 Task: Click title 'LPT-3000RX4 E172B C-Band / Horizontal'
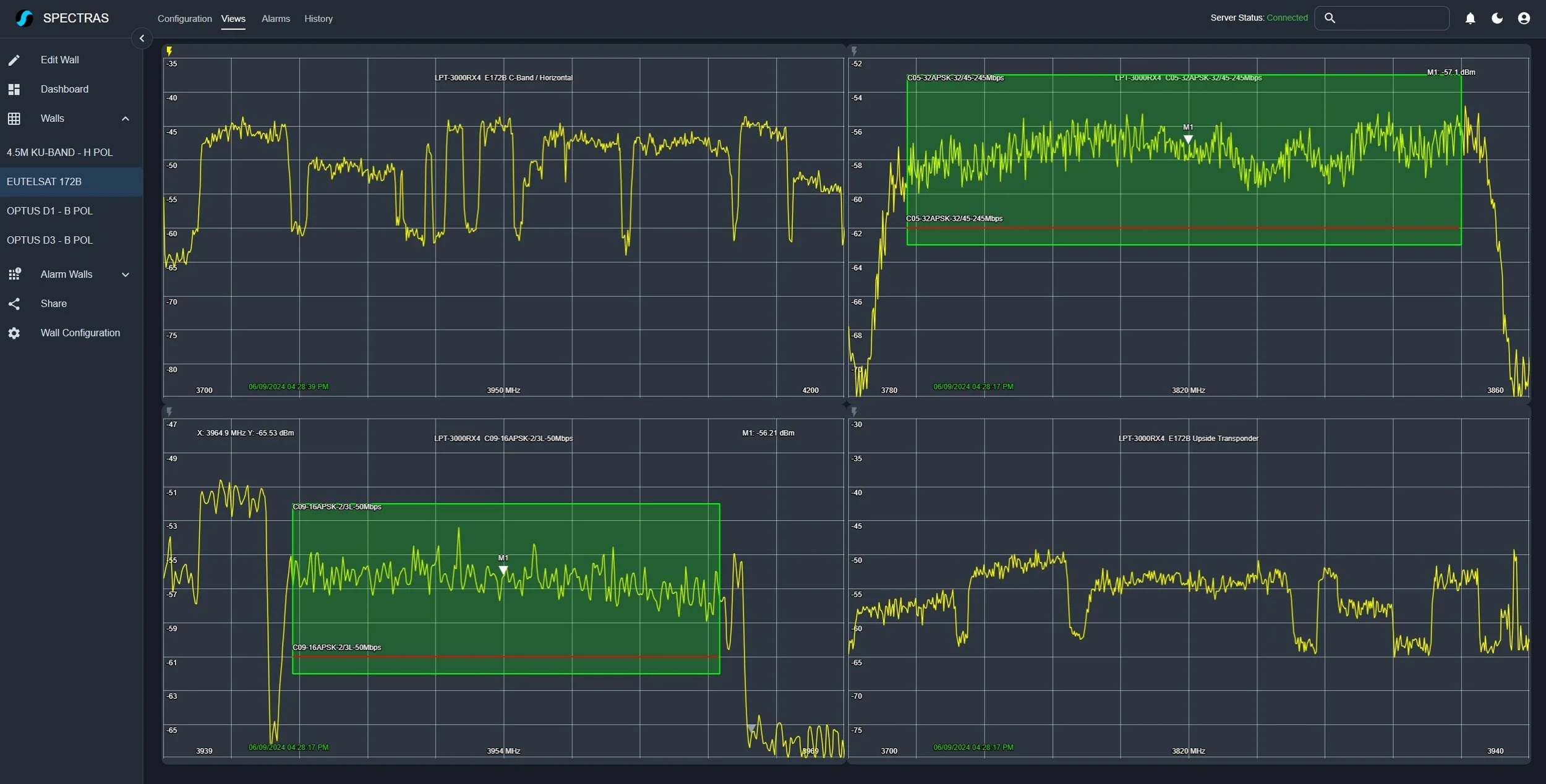point(503,78)
